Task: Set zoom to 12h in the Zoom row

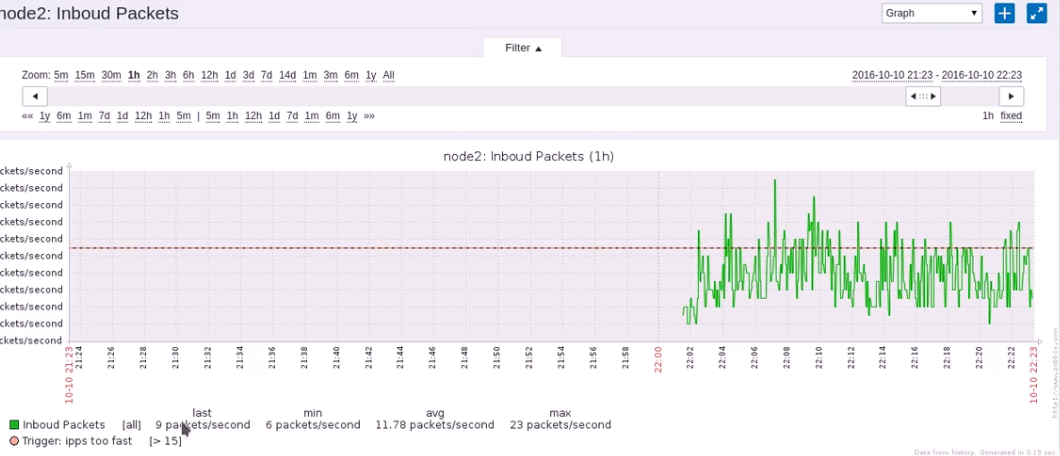Action: (x=210, y=75)
